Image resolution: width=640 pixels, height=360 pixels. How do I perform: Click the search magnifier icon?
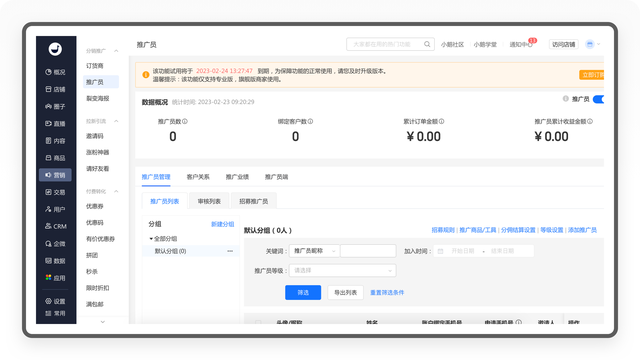click(427, 44)
